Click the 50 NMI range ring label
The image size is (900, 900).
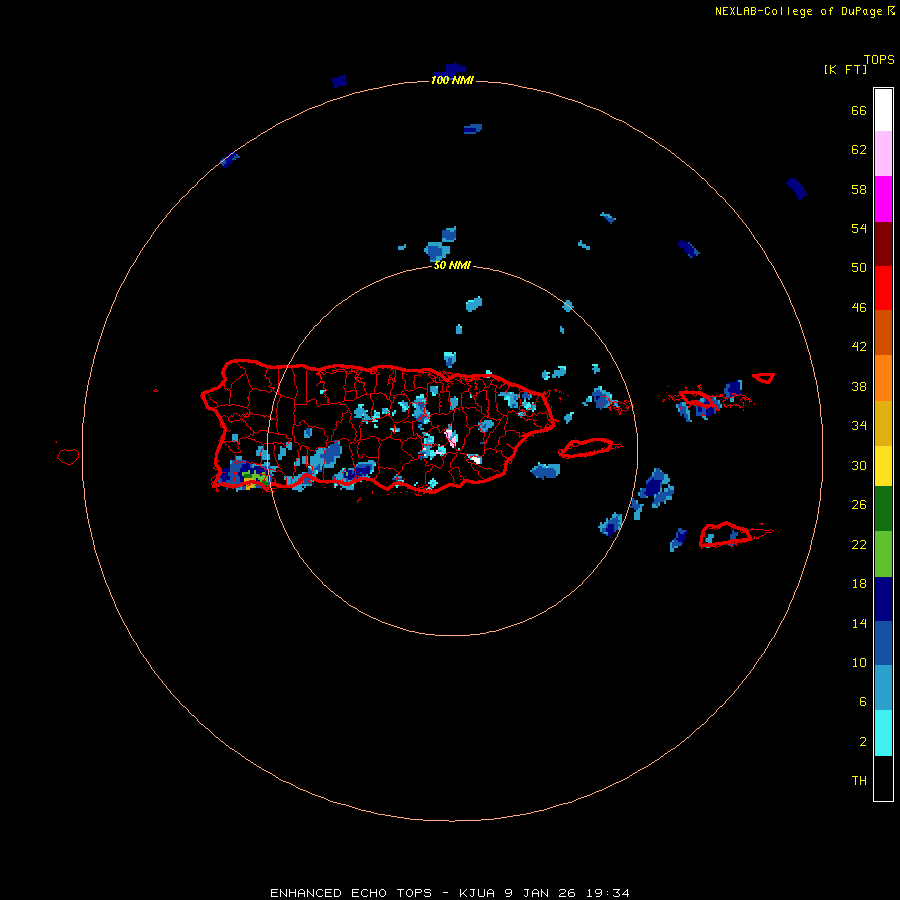click(x=452, y=265)
